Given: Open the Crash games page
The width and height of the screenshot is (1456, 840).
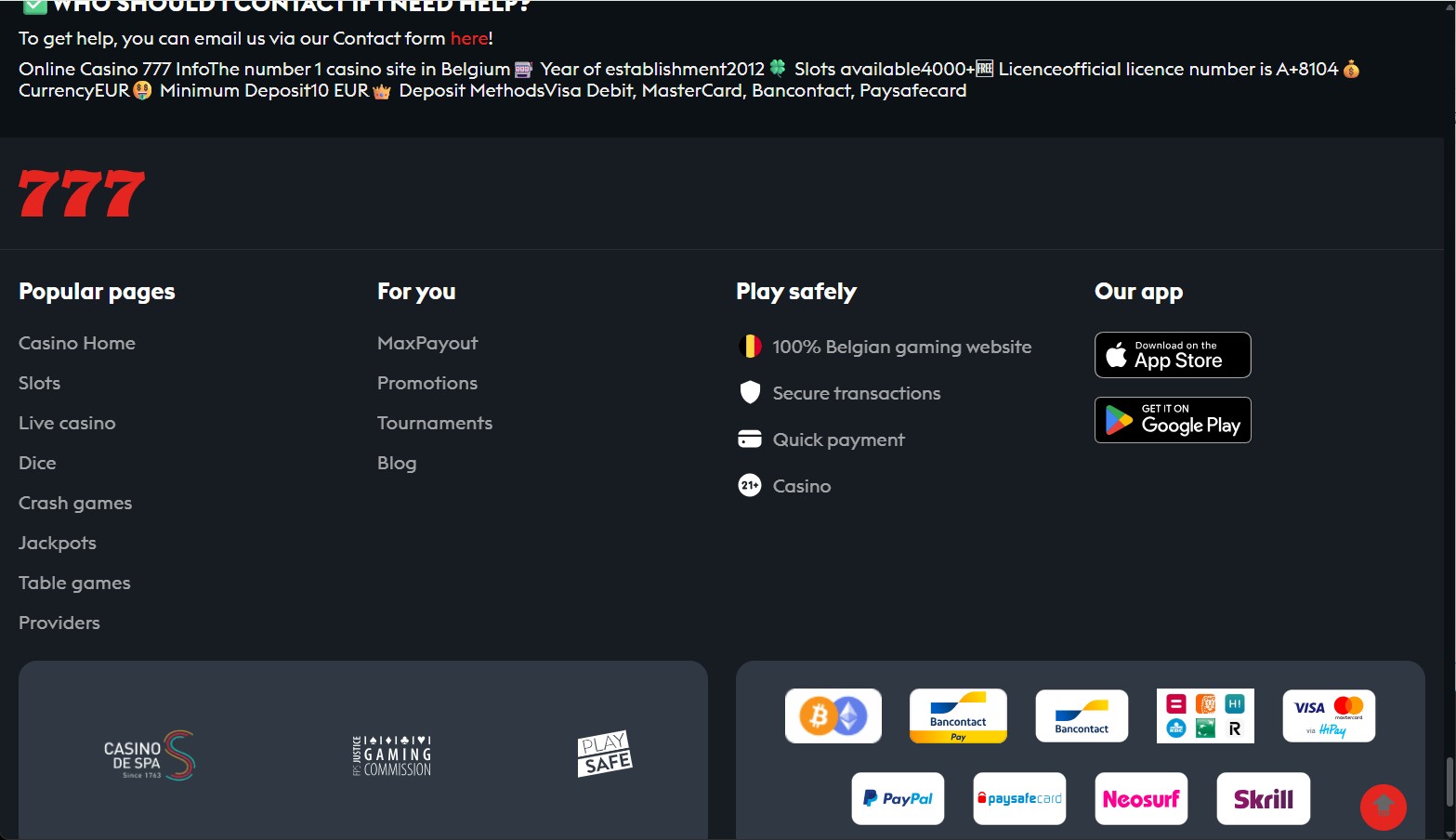Looking at the screenshot, I should click(x=75, y=503).
